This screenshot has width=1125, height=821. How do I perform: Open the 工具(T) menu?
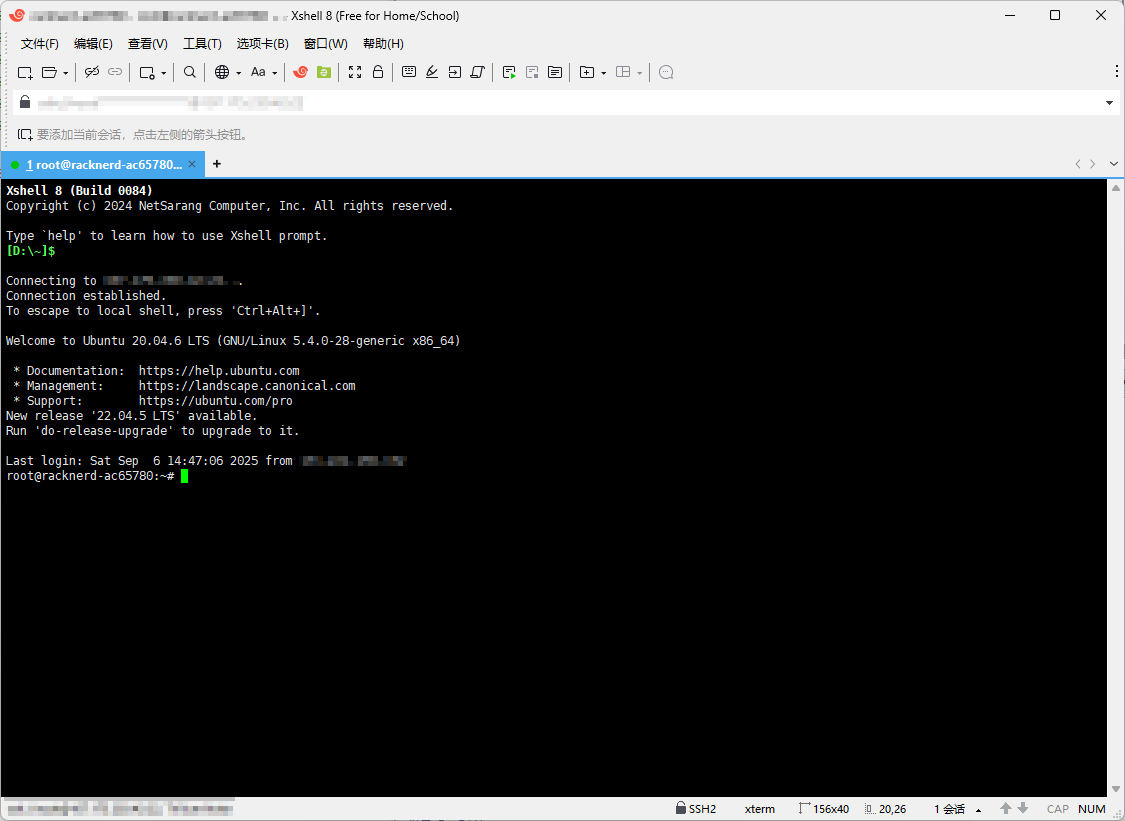[x=202, y=44]
